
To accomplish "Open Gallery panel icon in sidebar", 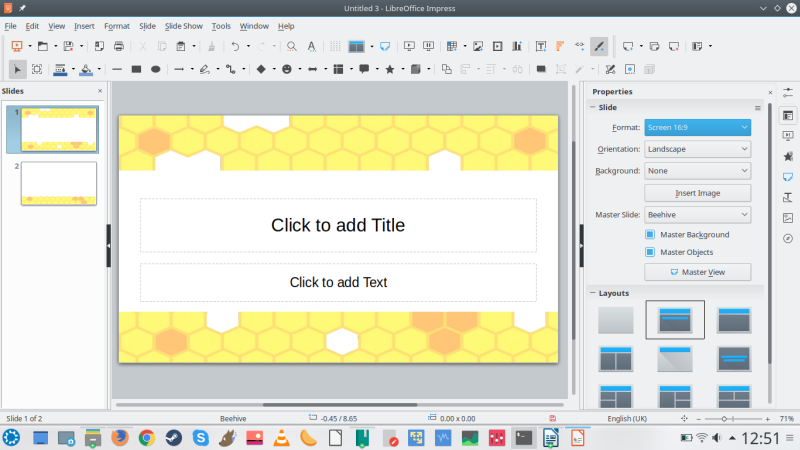I will tap(788, 218).
